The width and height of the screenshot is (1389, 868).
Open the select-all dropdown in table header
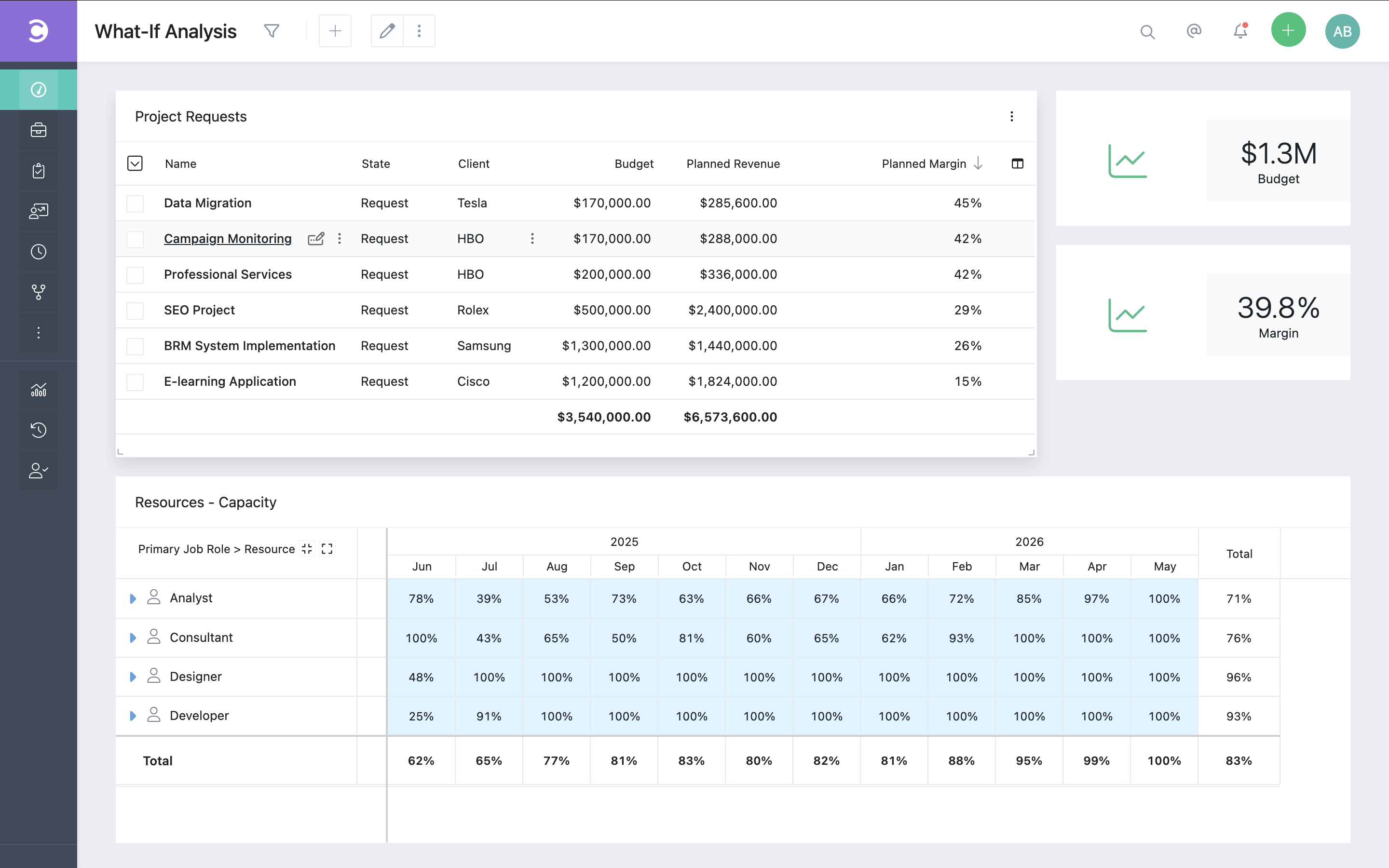click(135, 163)
